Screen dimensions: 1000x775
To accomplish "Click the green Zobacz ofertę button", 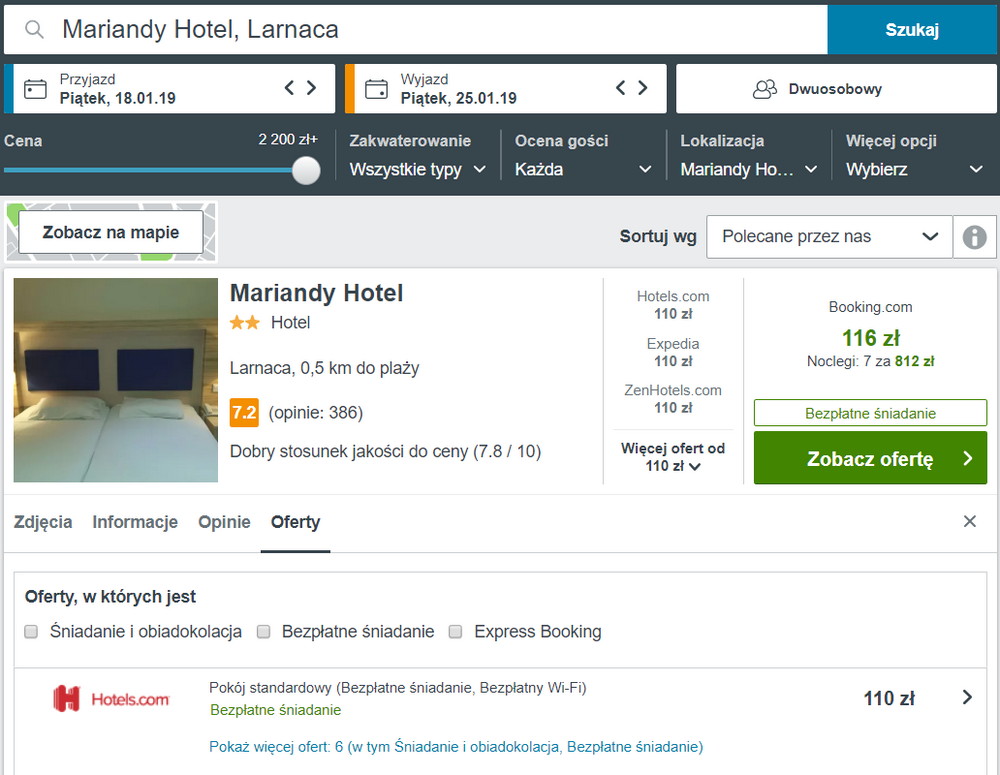I will [x=870, y=458].
